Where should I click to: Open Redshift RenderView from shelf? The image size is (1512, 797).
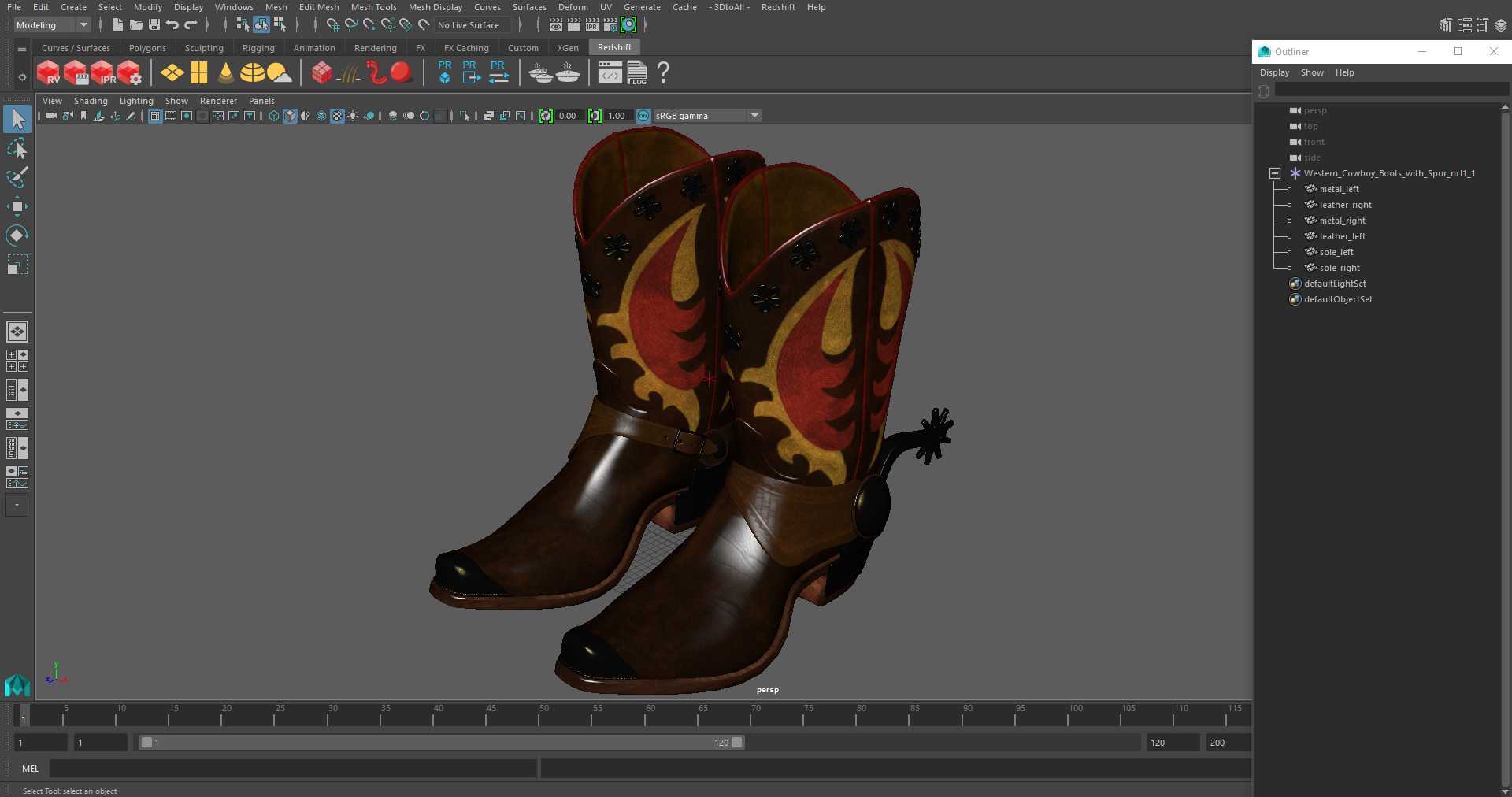click(49, 73)
